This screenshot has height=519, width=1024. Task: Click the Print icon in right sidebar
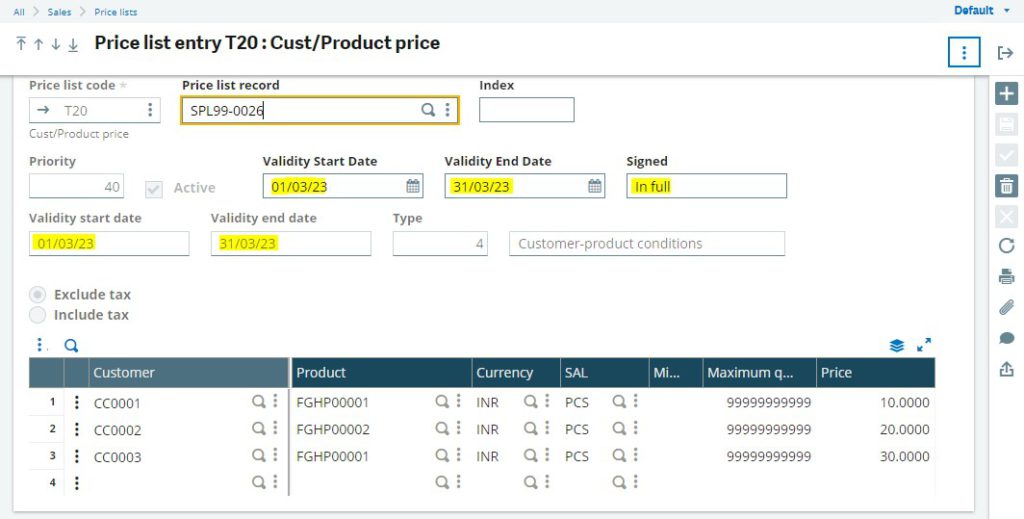point(1006,277)
